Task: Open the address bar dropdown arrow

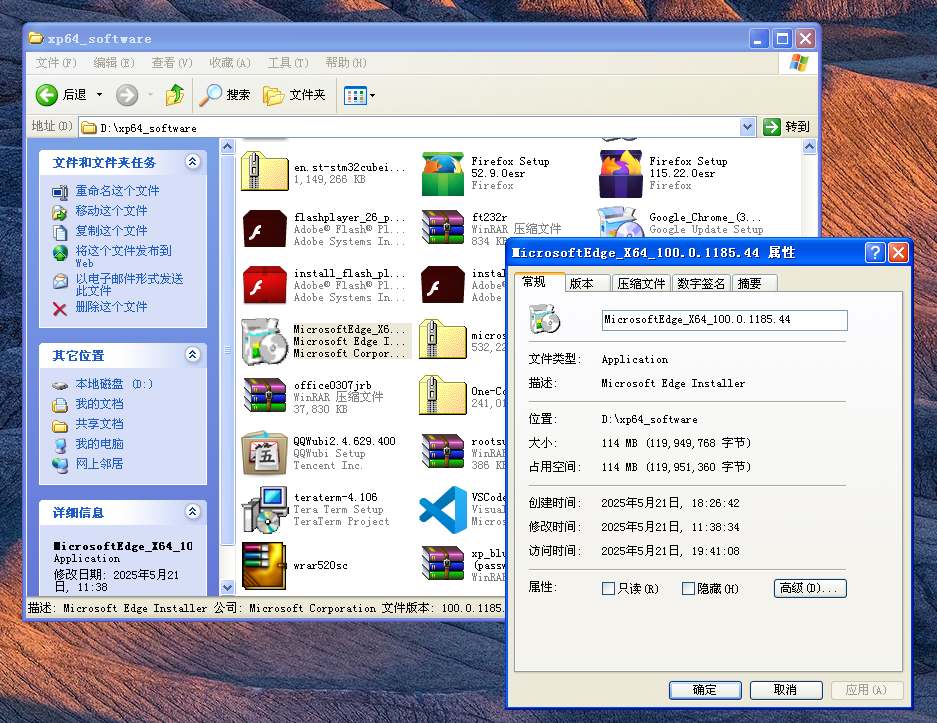Action: [748, 127]
